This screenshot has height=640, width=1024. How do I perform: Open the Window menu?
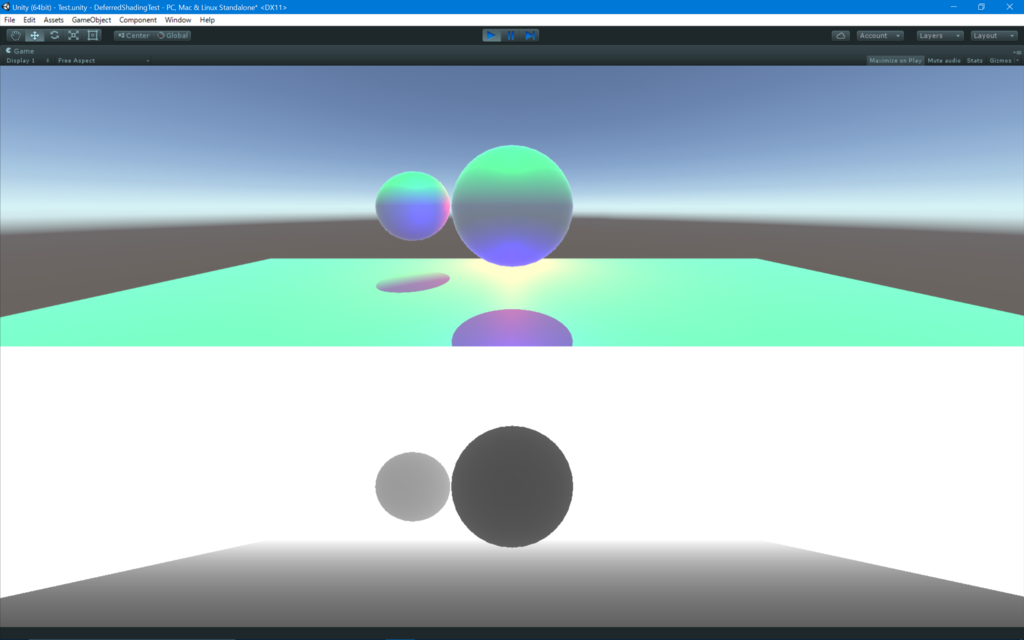[x=178, y=20]
